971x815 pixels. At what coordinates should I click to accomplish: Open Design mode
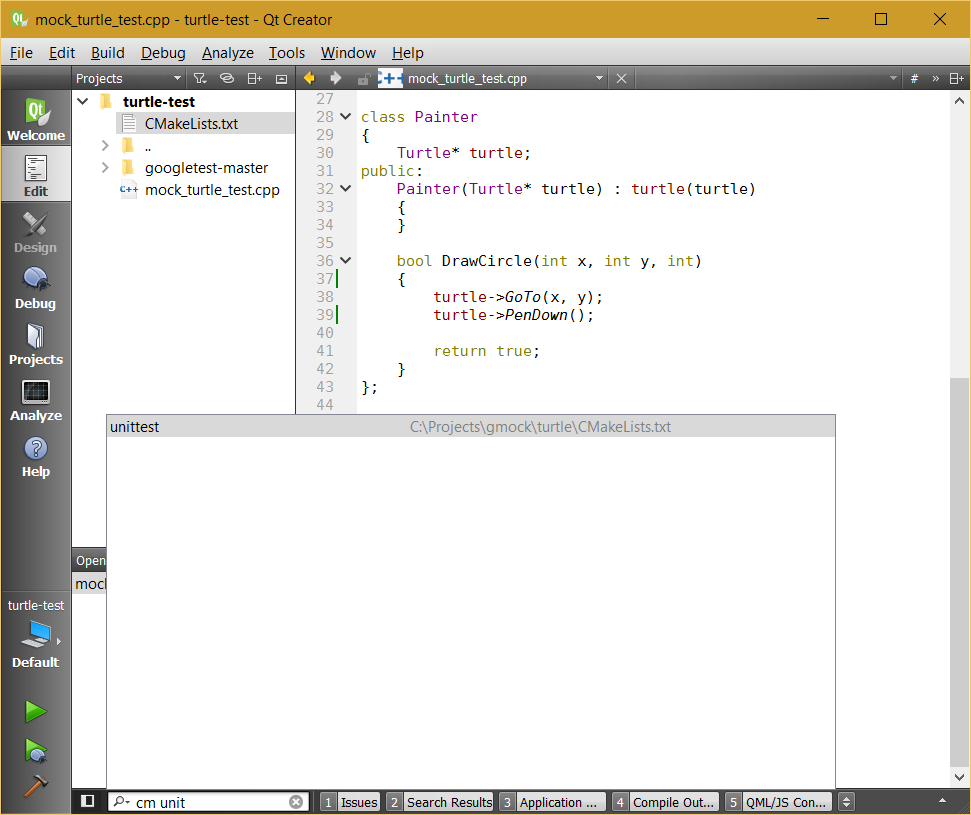point(36,232)
